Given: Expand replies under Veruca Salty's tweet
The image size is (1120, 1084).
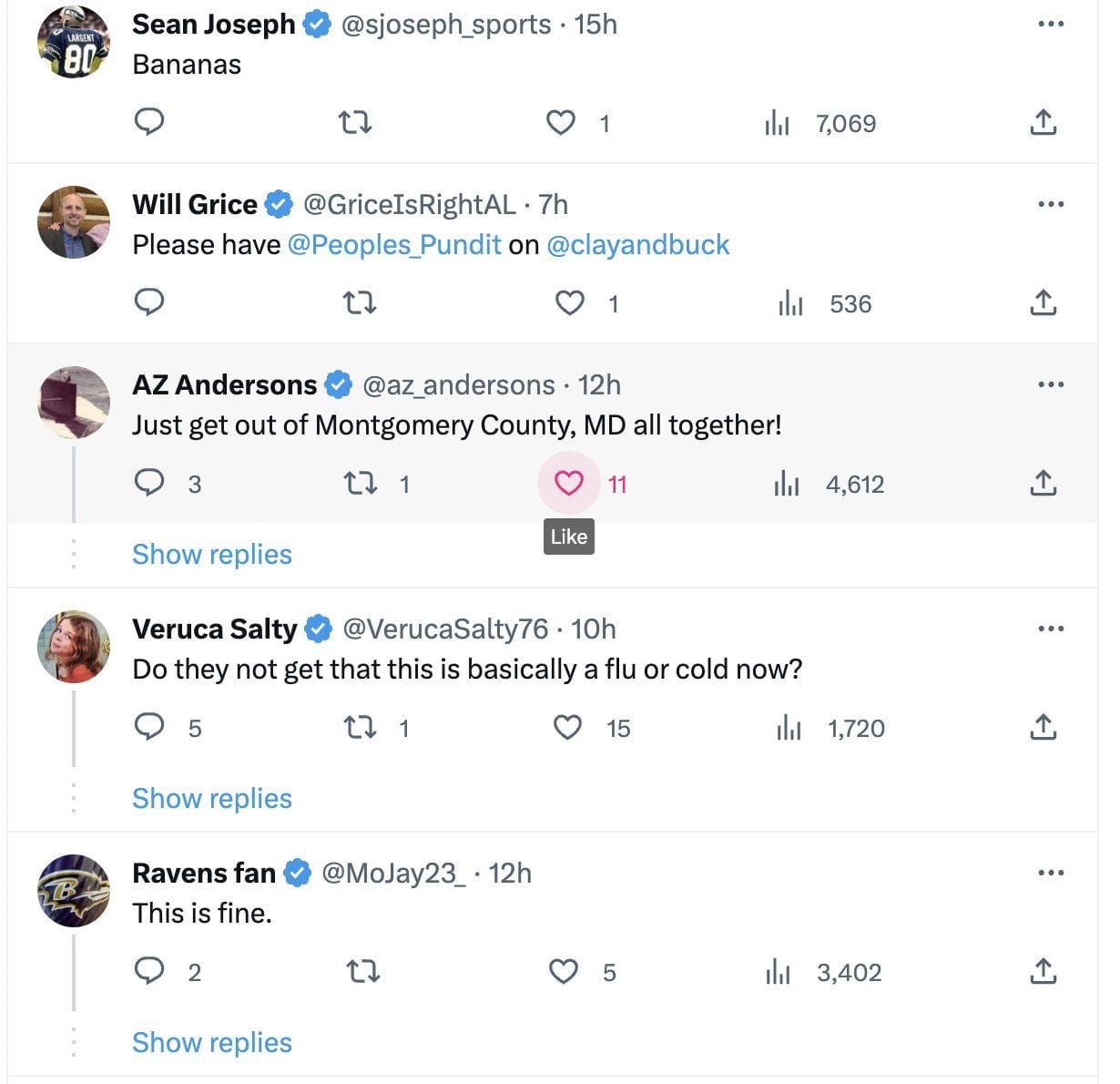Looking at the screenshot, I should 212,798.
